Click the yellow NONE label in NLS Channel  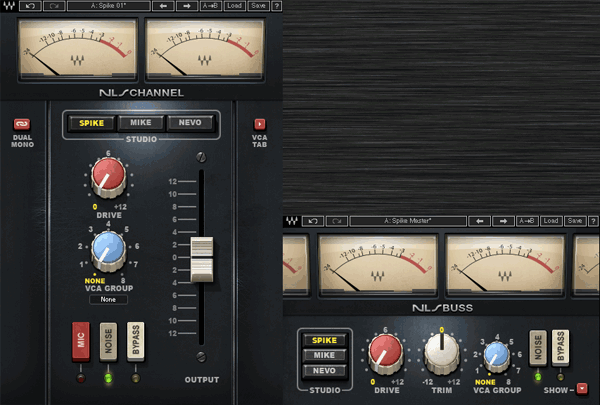[x=95, y=281]
